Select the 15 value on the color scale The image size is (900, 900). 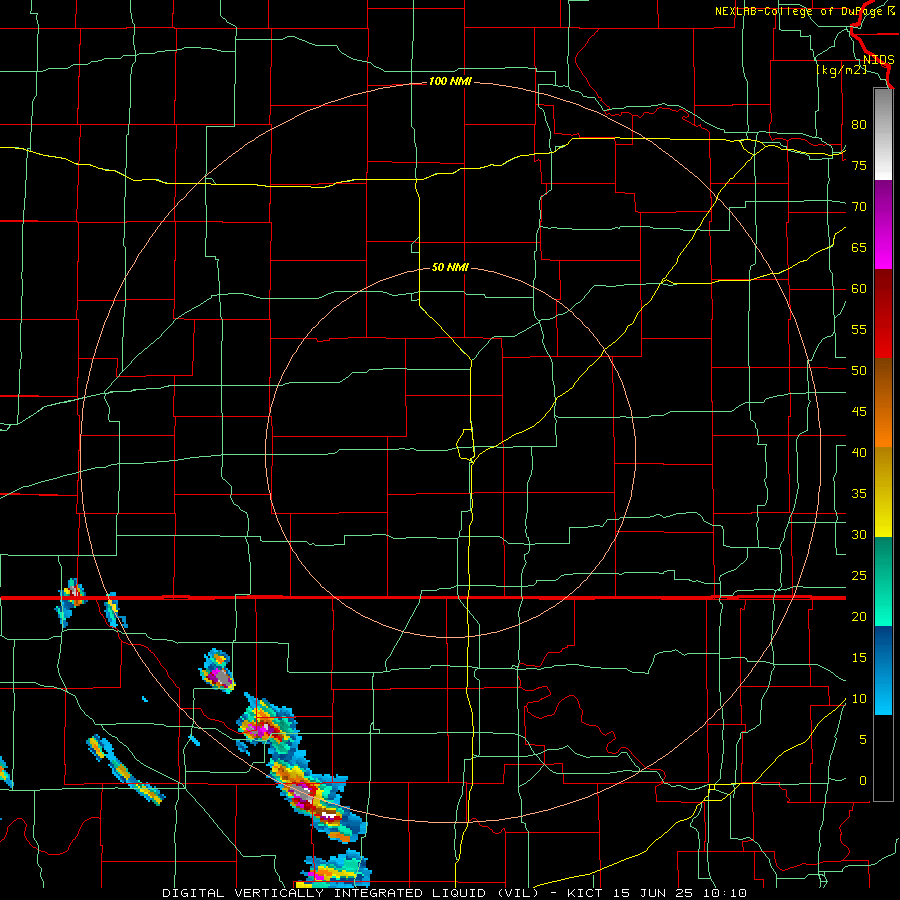click(859, 658)
